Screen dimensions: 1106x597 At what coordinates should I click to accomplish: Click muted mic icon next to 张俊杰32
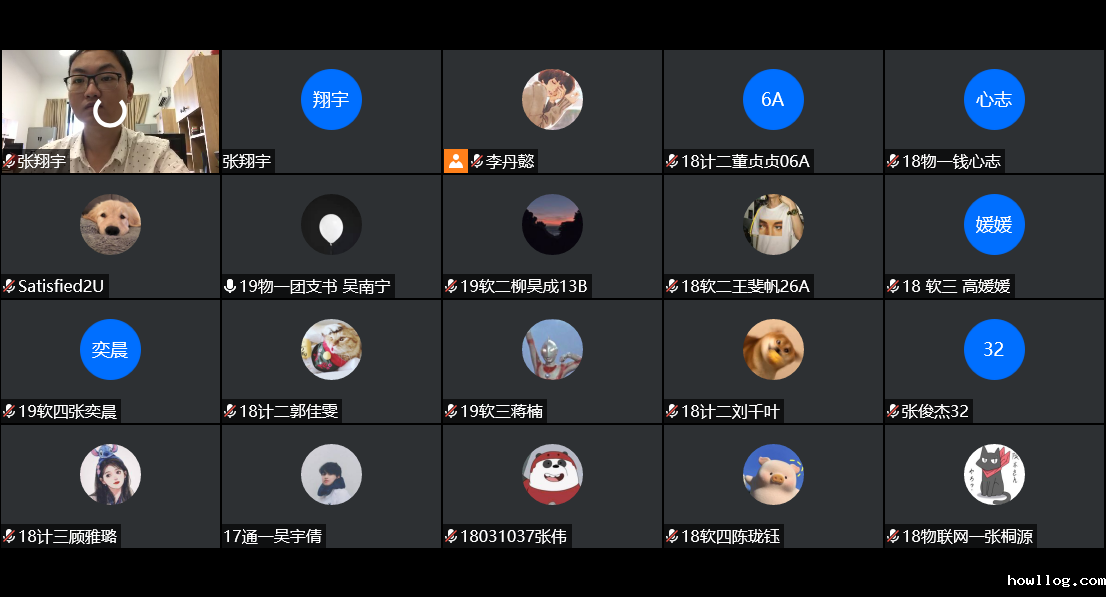893,411
